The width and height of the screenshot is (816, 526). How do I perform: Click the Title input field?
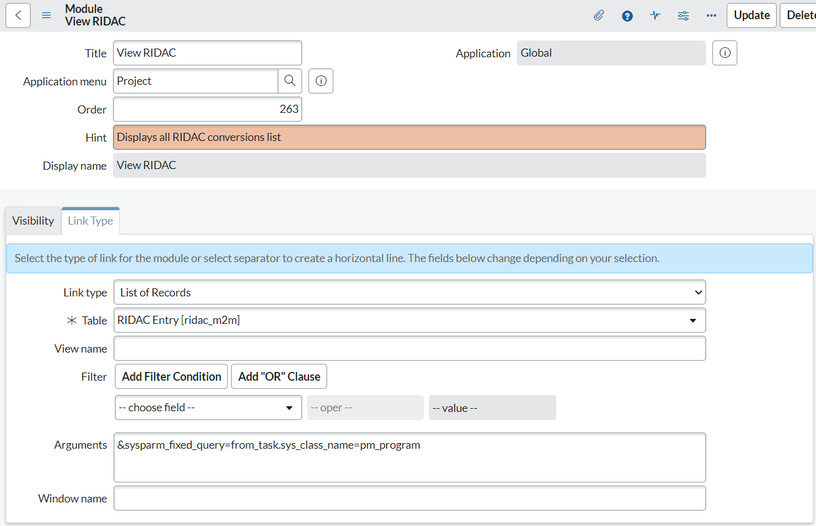(x=207, y=53)
